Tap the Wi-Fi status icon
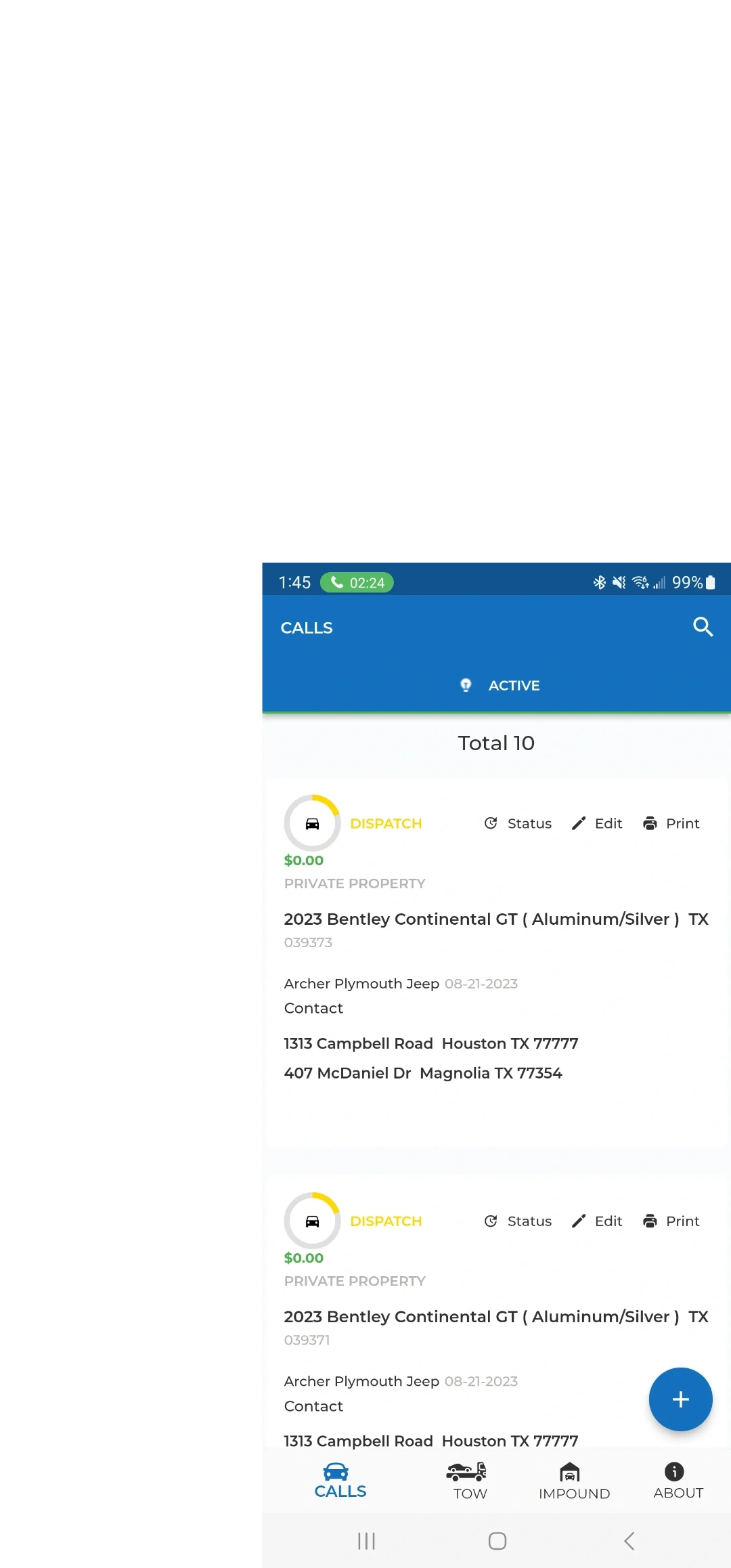Screen dimensions: 731x1568 click(x=640, y=582)
